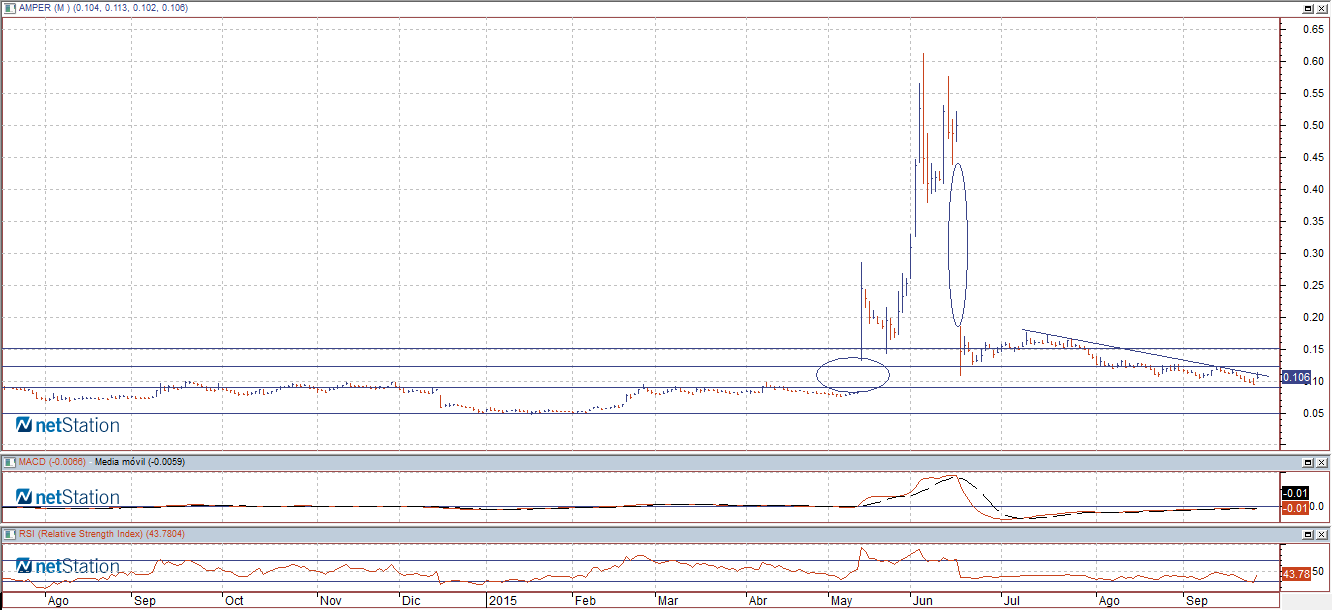The image size is (1332, 610).
Task: Click the 43.78 RSI value tag
Action: [1295, 574]
